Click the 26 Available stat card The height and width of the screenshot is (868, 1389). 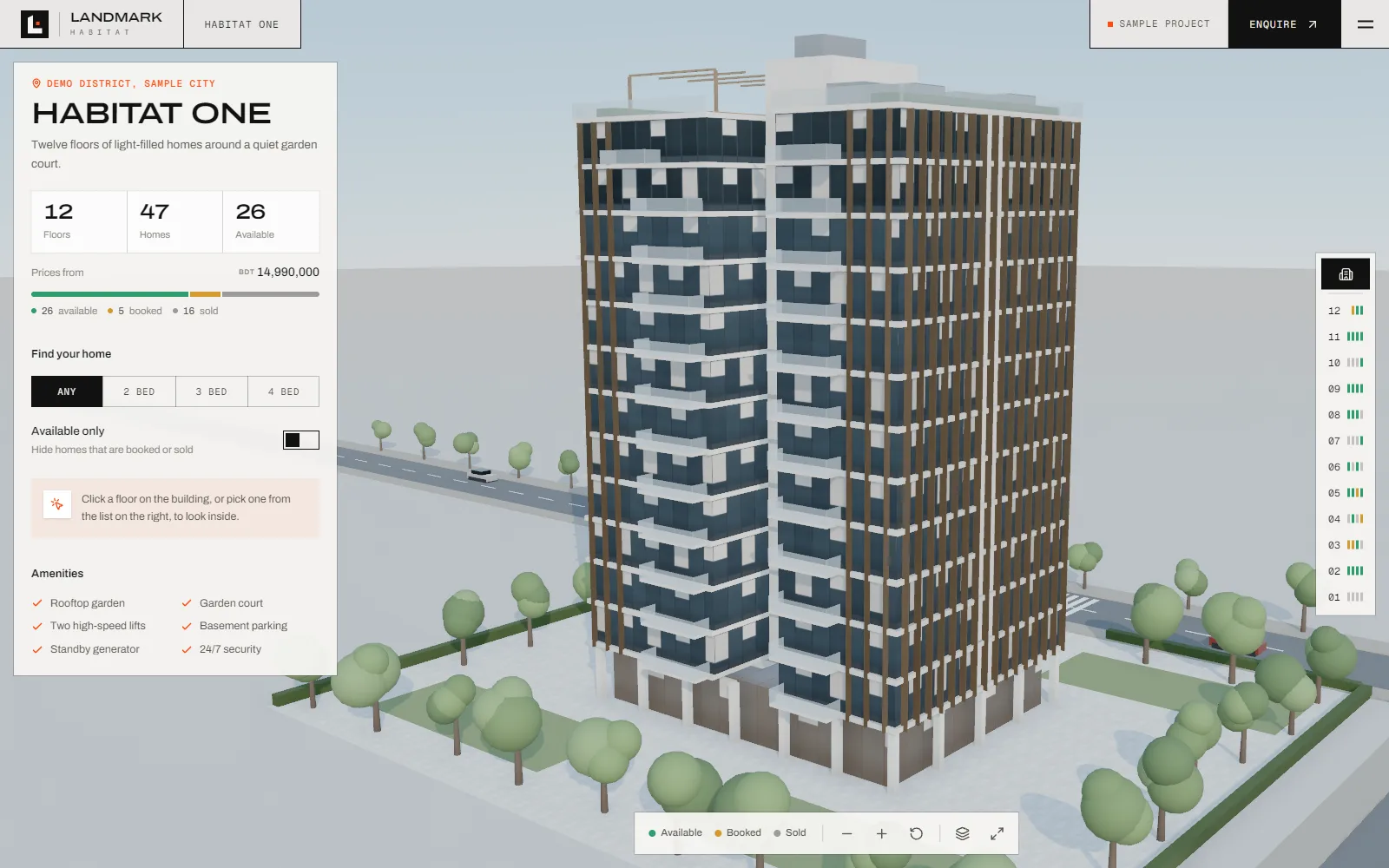point(271,222)
